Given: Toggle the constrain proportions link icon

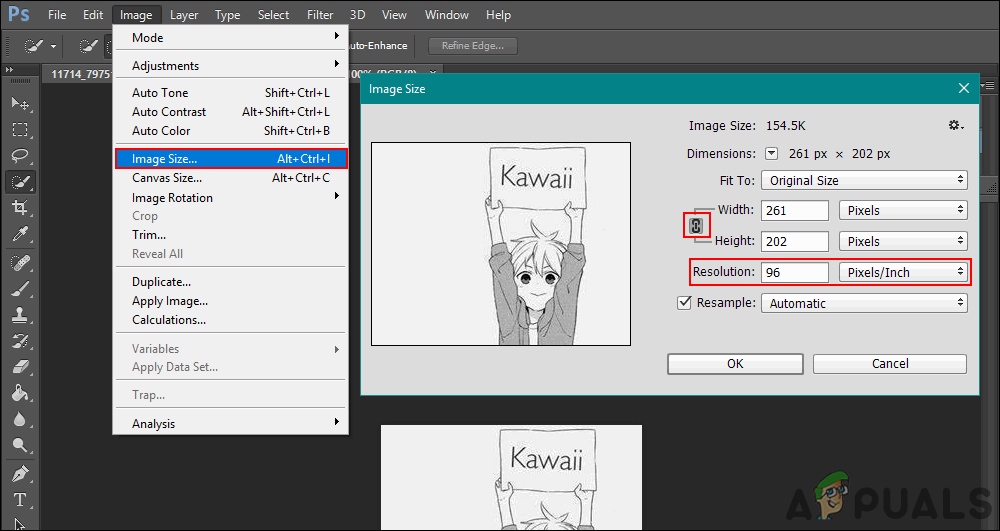Looking at the screenshot, I should coord(696,226).
